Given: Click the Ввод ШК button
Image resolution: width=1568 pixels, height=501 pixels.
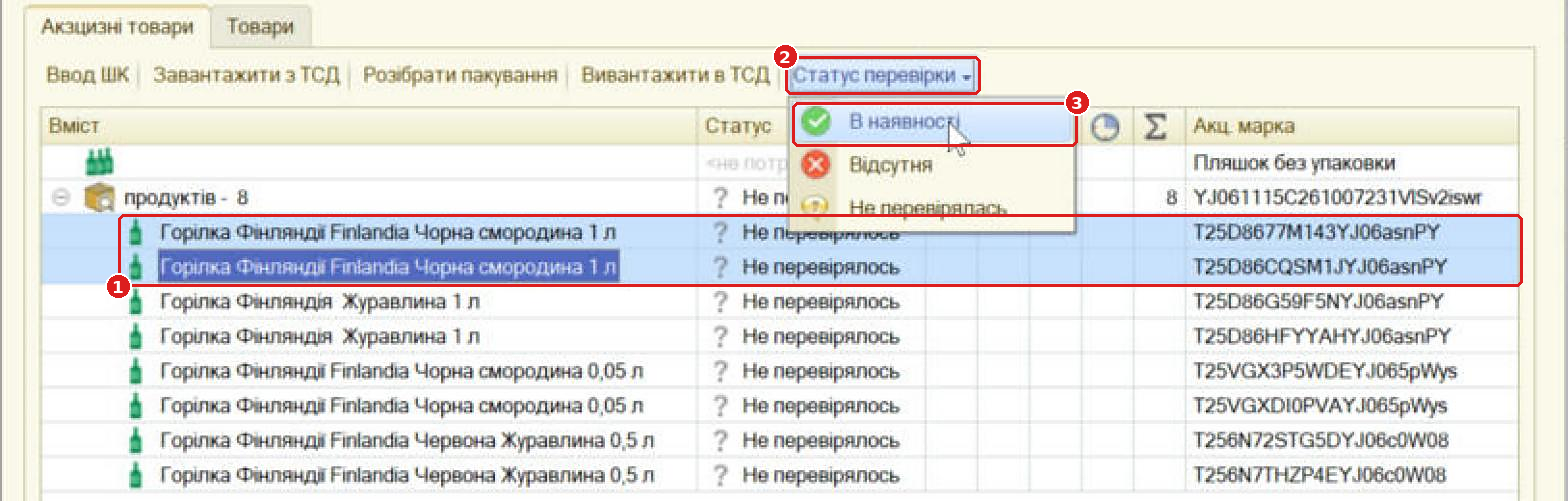Looking at the screenshot, I should (88, 75).
